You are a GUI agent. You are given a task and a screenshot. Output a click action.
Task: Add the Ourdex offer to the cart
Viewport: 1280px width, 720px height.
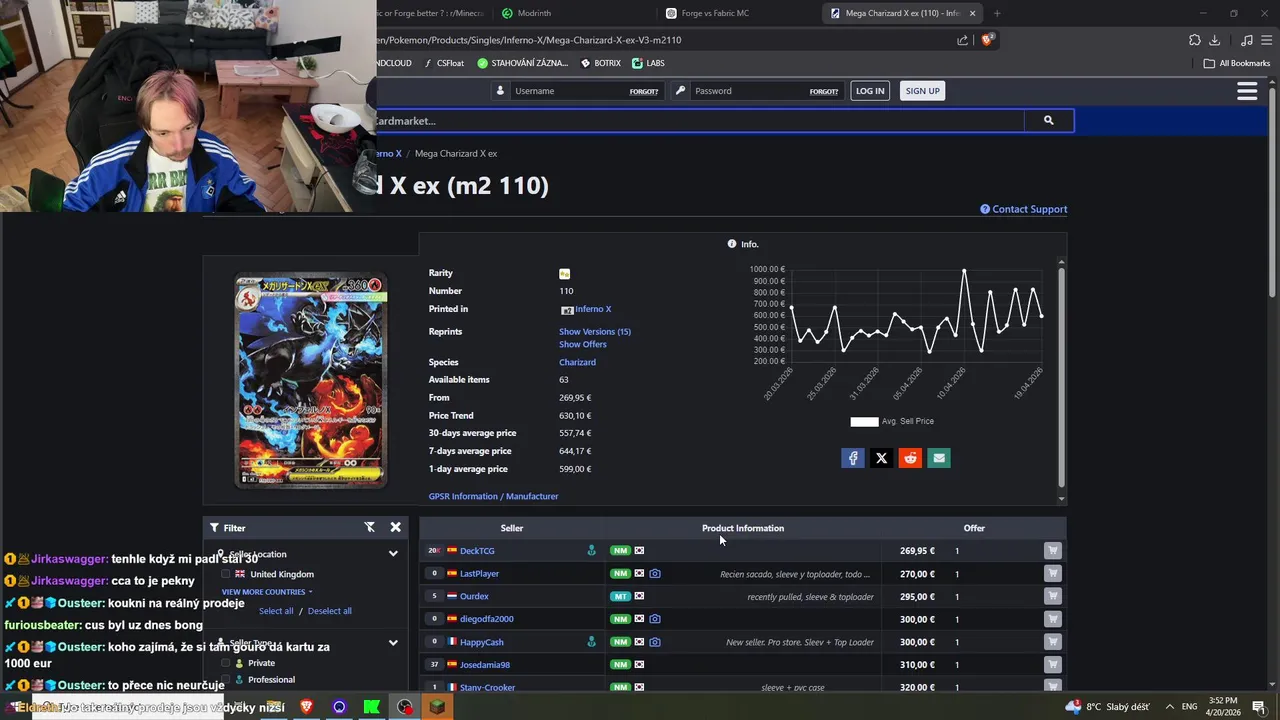[1052, 596]
